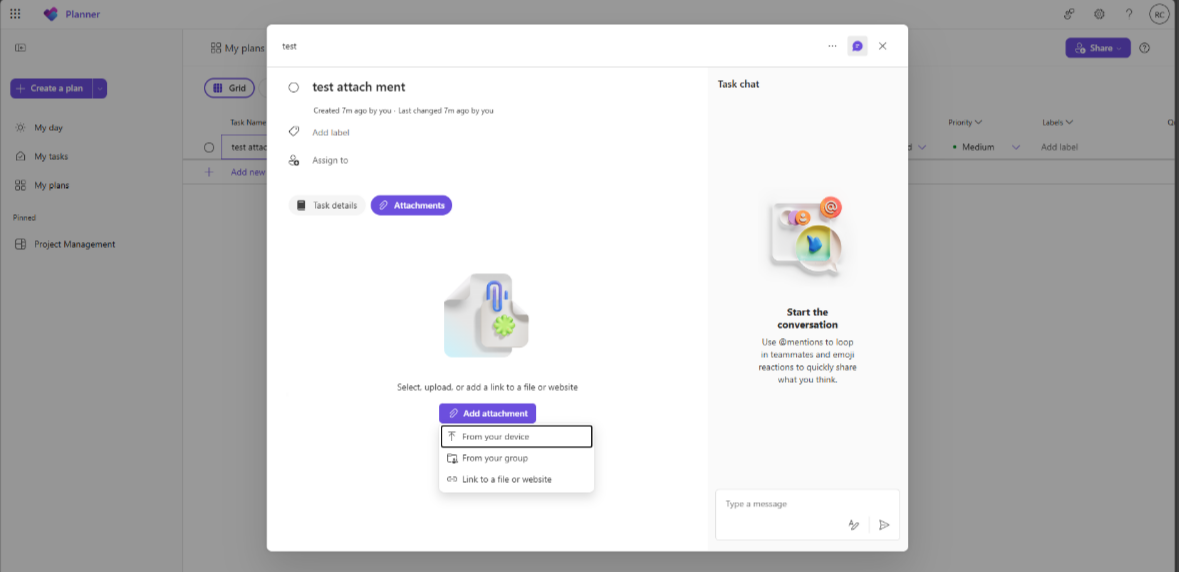This screenshot has width=1179, height=572.
Task: Click the Medium priority value
Action: pyautogui.click(x=978, y=147)
